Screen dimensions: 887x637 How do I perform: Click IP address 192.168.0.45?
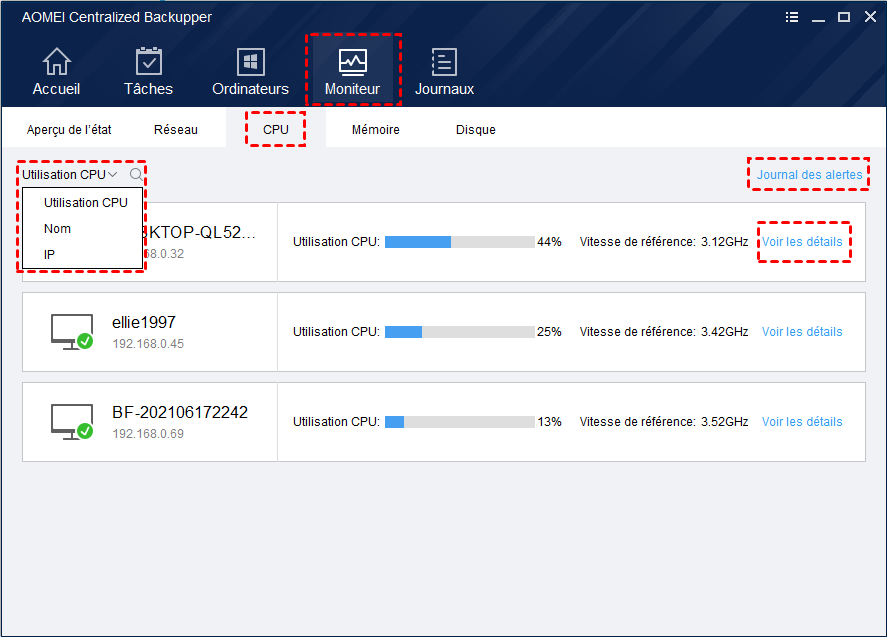pyautogui.click(x=148, y=343)
